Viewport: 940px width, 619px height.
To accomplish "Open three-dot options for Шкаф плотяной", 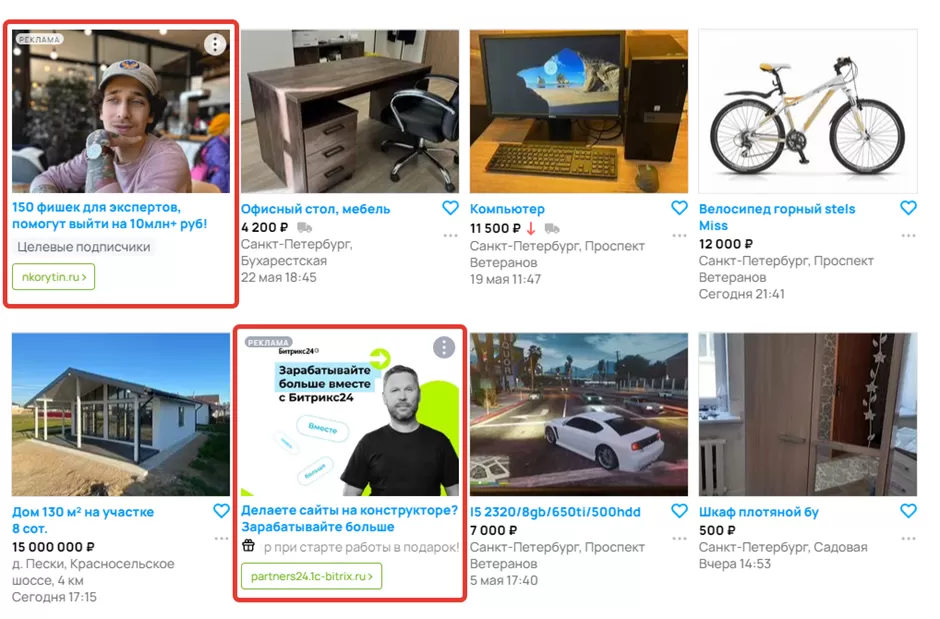I will point(908,538).
